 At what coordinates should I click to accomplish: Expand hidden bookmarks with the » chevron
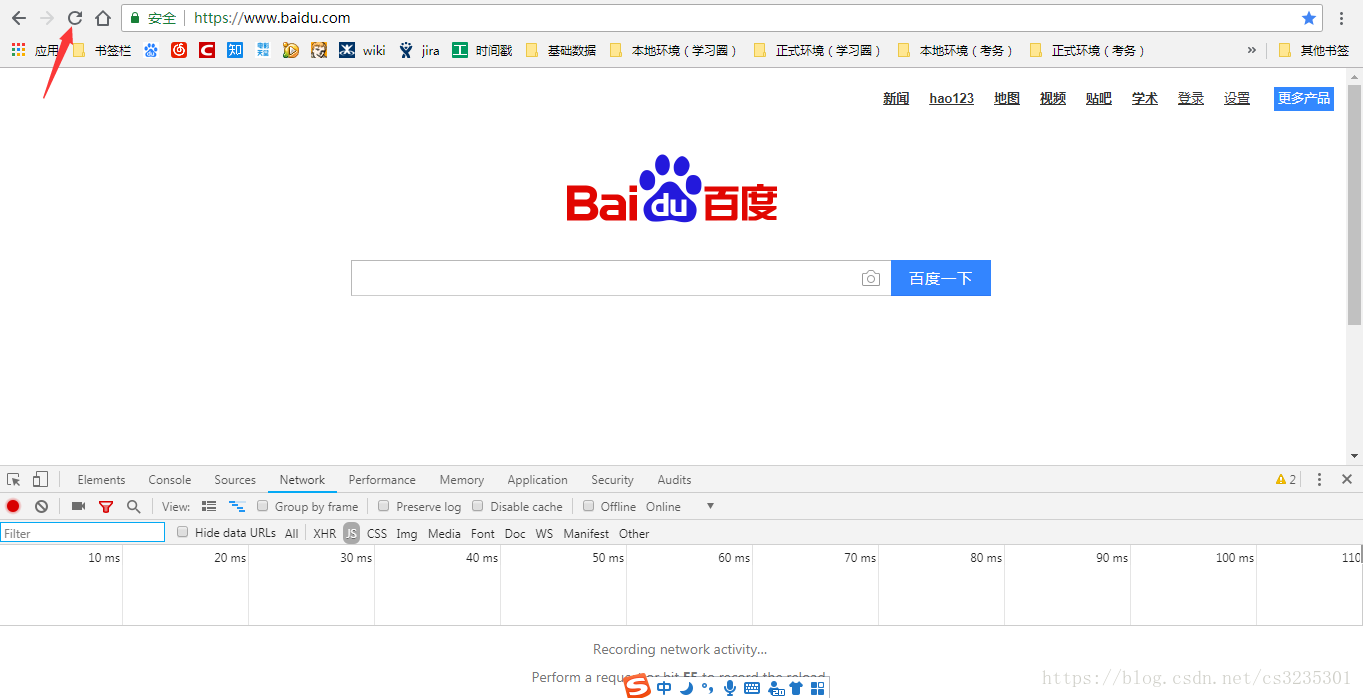click(1251, 50)
